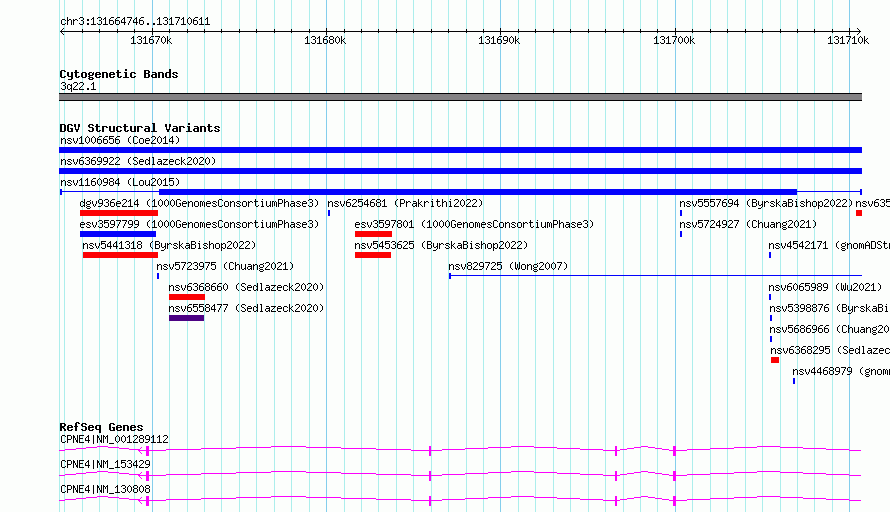Open variant label esv3597799
This screenshot has height=512, width=890.
tap(199, 224)
